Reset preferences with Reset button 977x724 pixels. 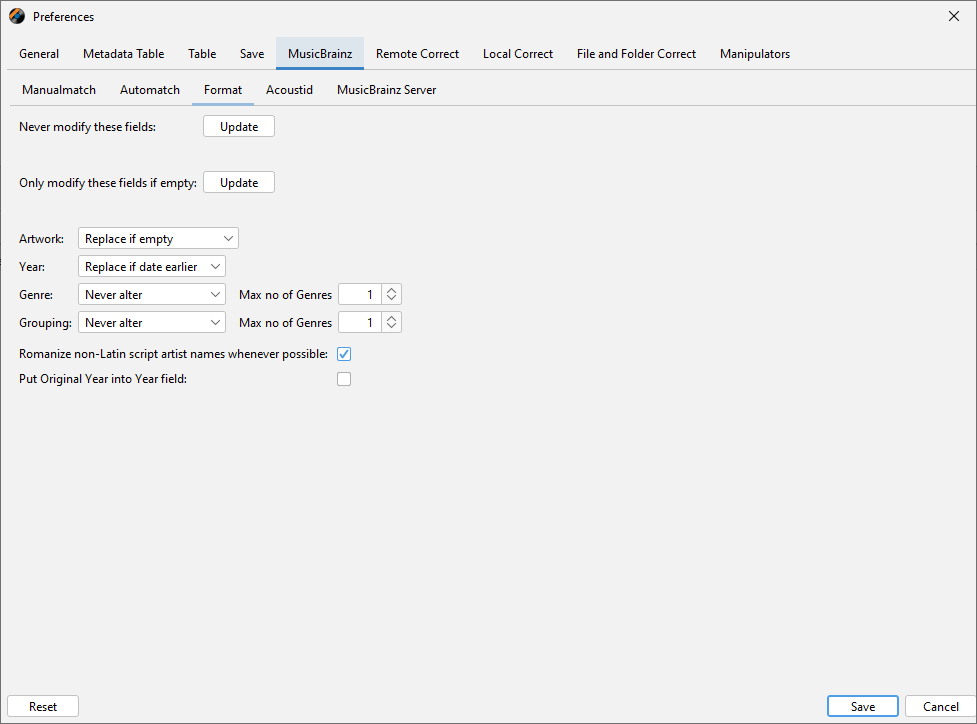43,706
